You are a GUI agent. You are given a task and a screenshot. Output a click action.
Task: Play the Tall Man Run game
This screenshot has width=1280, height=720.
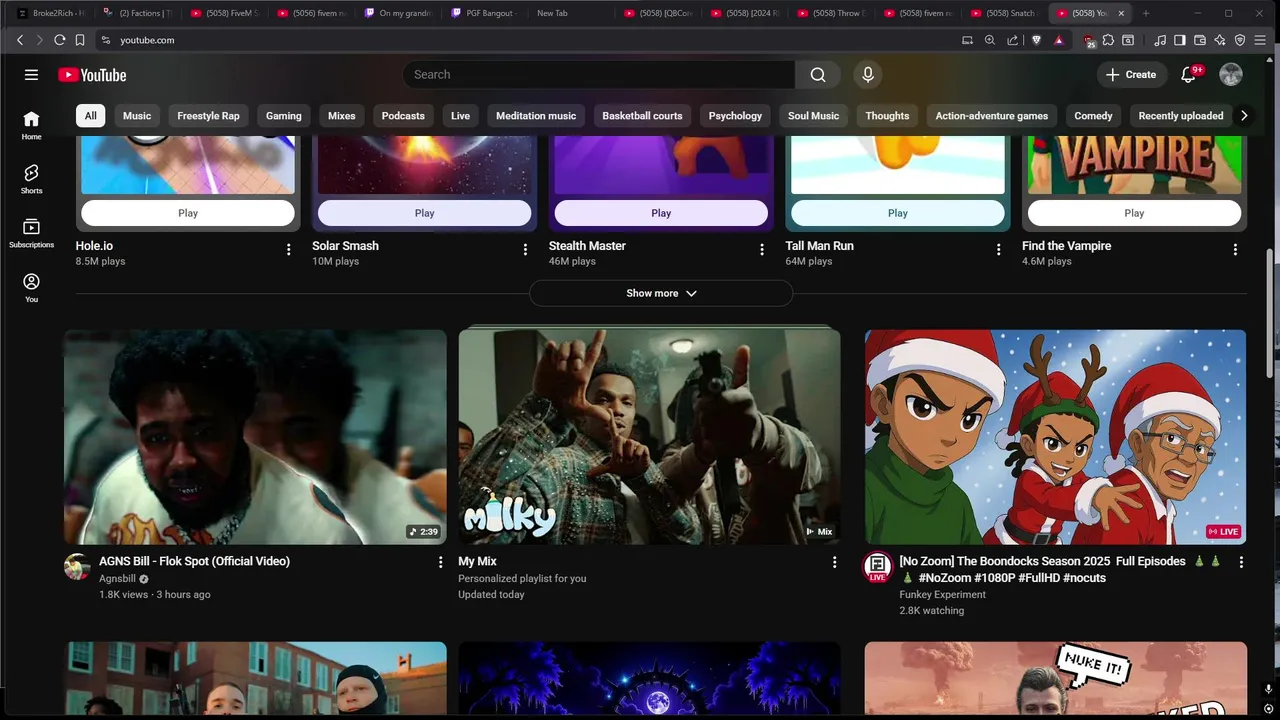pos(898,213)
